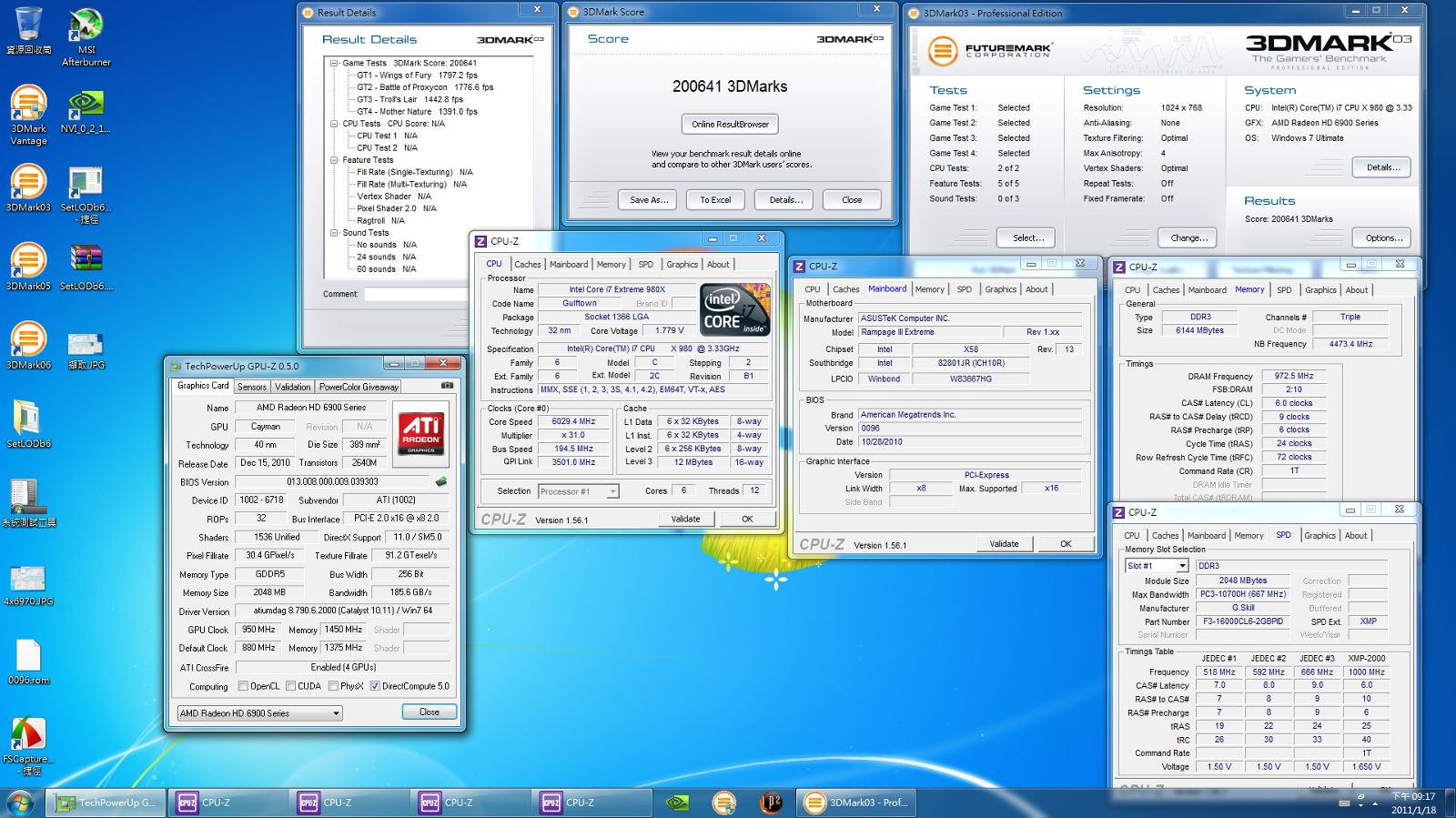The image size is (1456, 818).
Task: Toggle the OpenCL checkbox in GPU-Z
Action: point(243,686)
